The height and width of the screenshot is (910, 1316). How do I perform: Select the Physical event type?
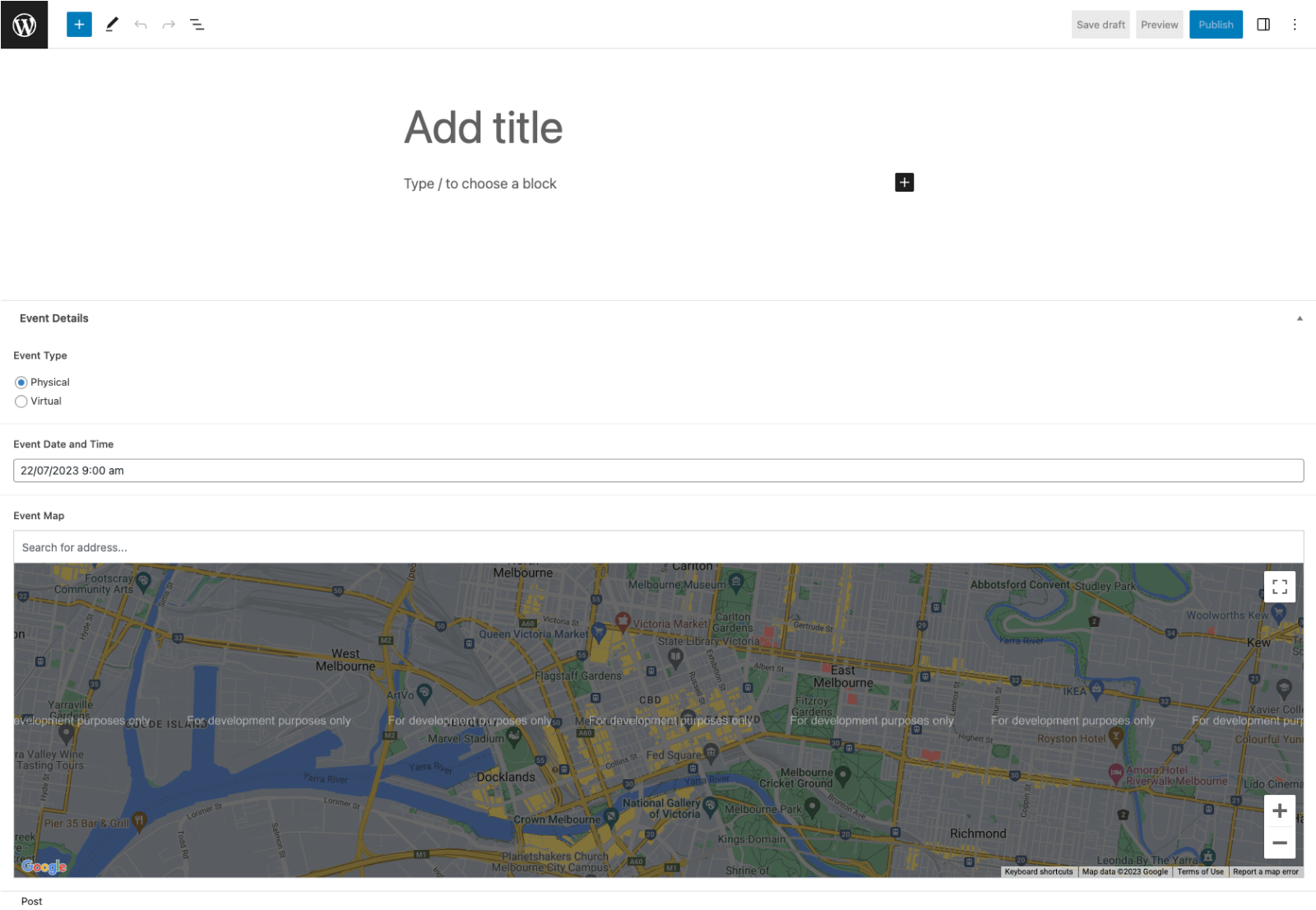click(21, 382)
